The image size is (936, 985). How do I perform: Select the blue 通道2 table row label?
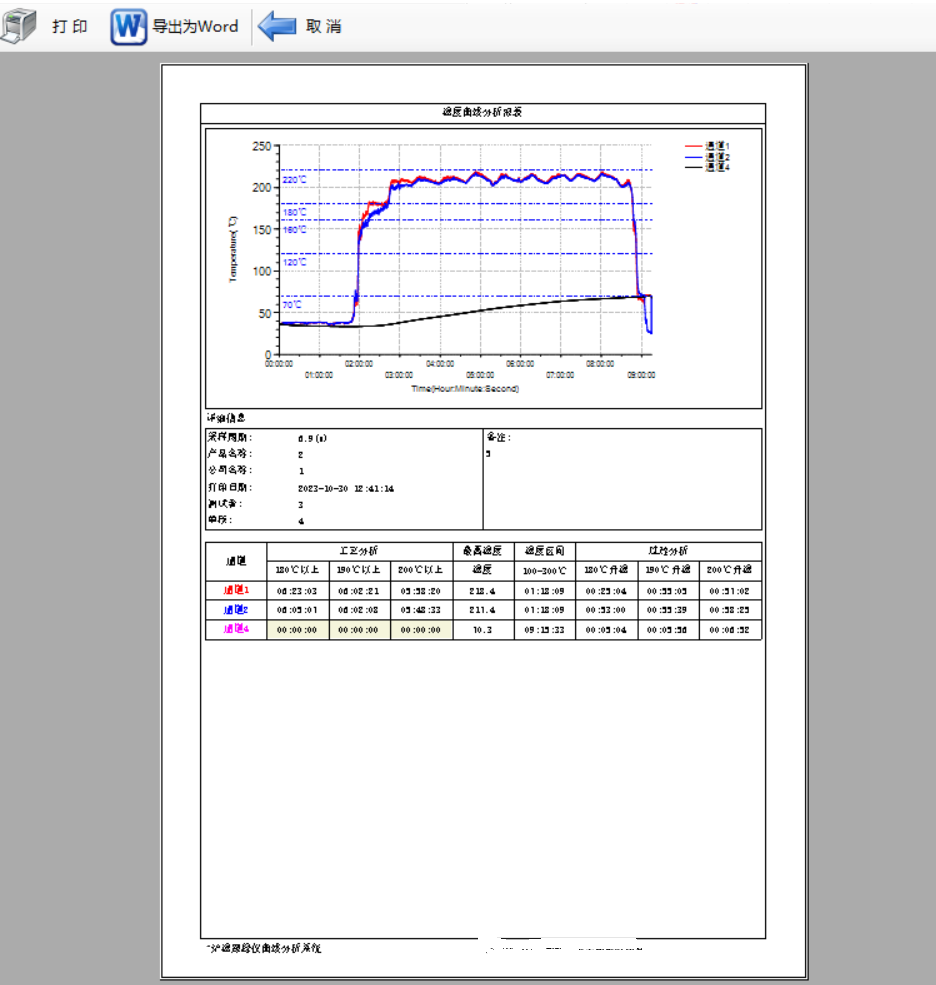[x=236, y=609]
